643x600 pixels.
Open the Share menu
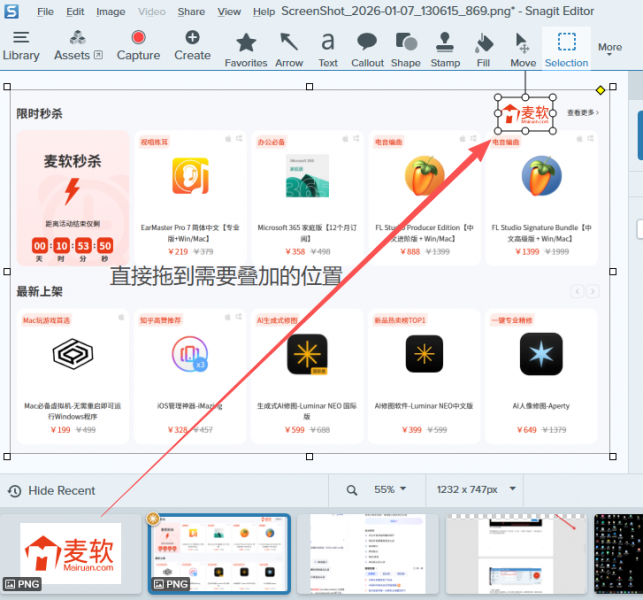191,12
